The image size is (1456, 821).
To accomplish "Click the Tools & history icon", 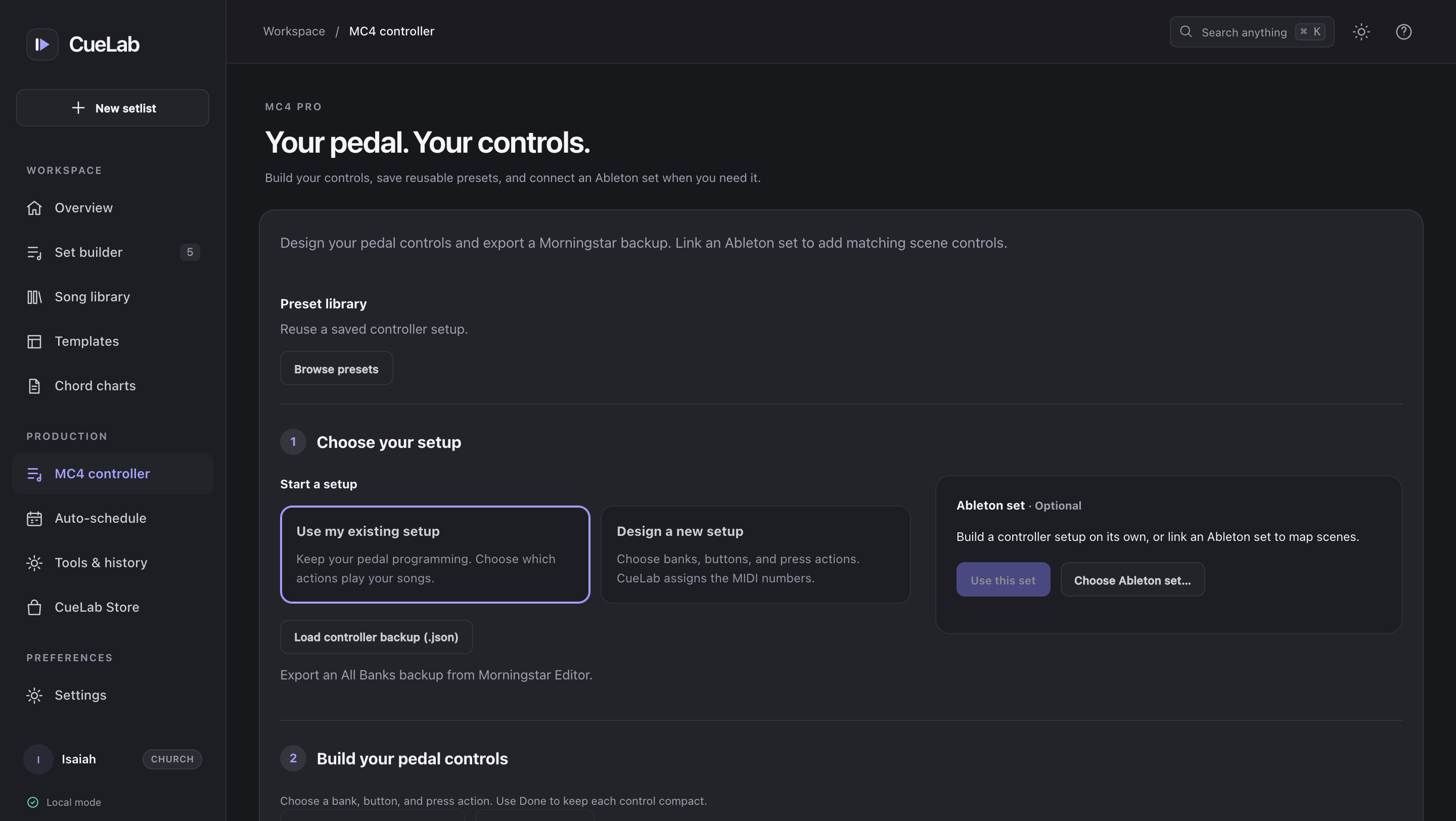I will click(34, 563).
